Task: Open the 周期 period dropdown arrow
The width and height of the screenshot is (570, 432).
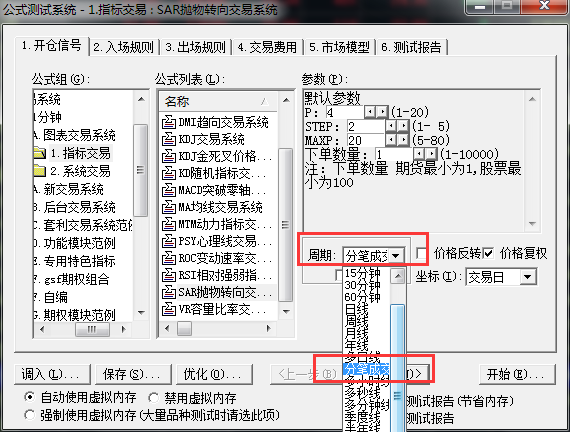Action: (396, 256)
